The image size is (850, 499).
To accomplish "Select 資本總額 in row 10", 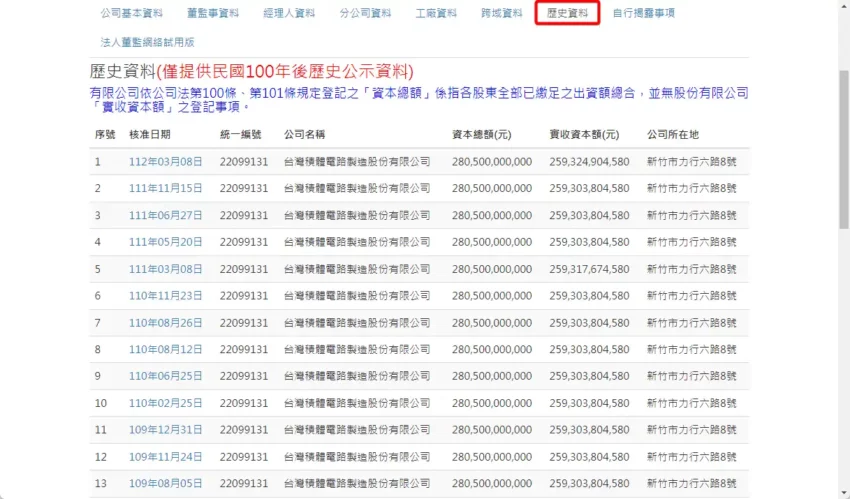I will pos(492,403).
